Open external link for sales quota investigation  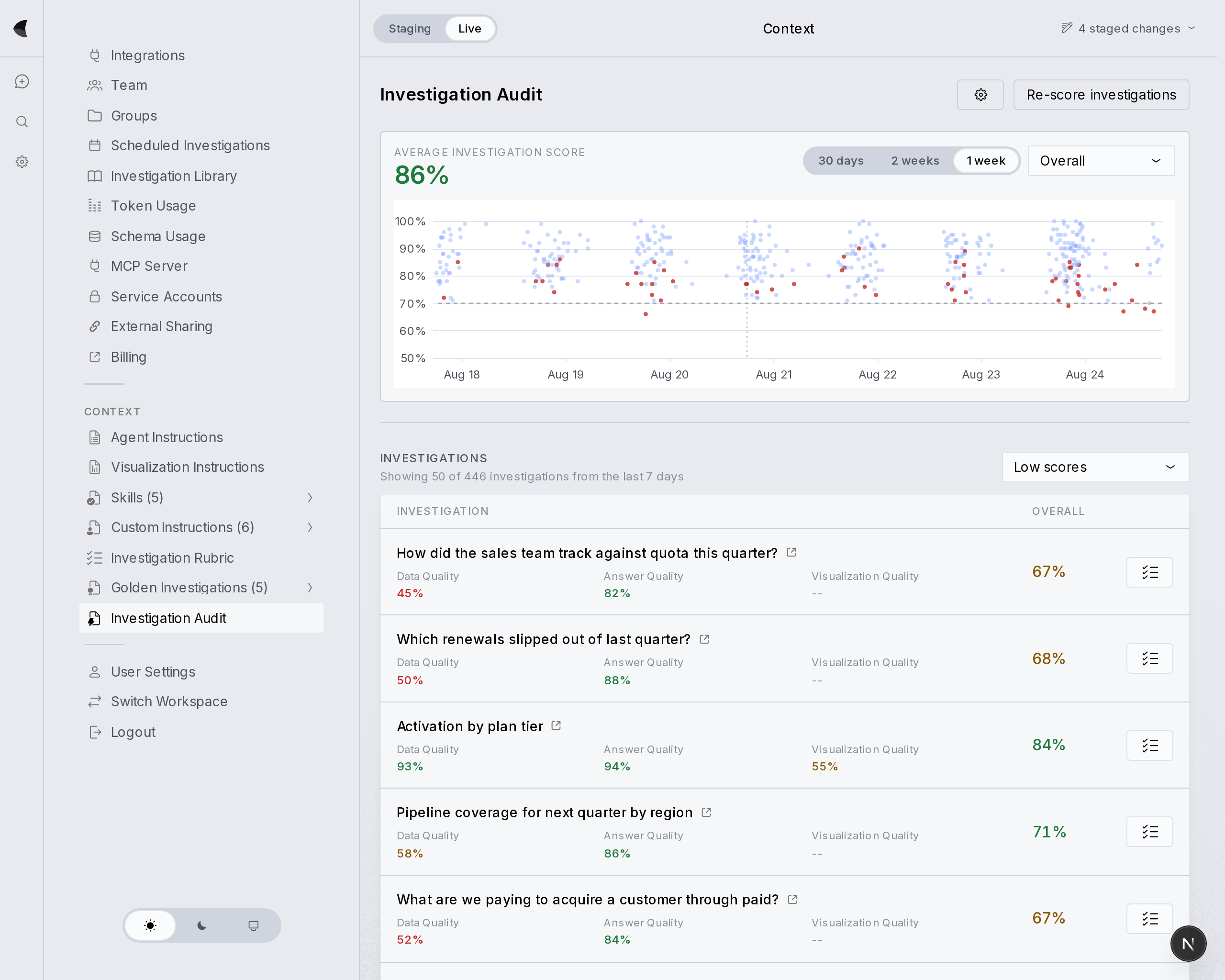[x=791, y=552]
